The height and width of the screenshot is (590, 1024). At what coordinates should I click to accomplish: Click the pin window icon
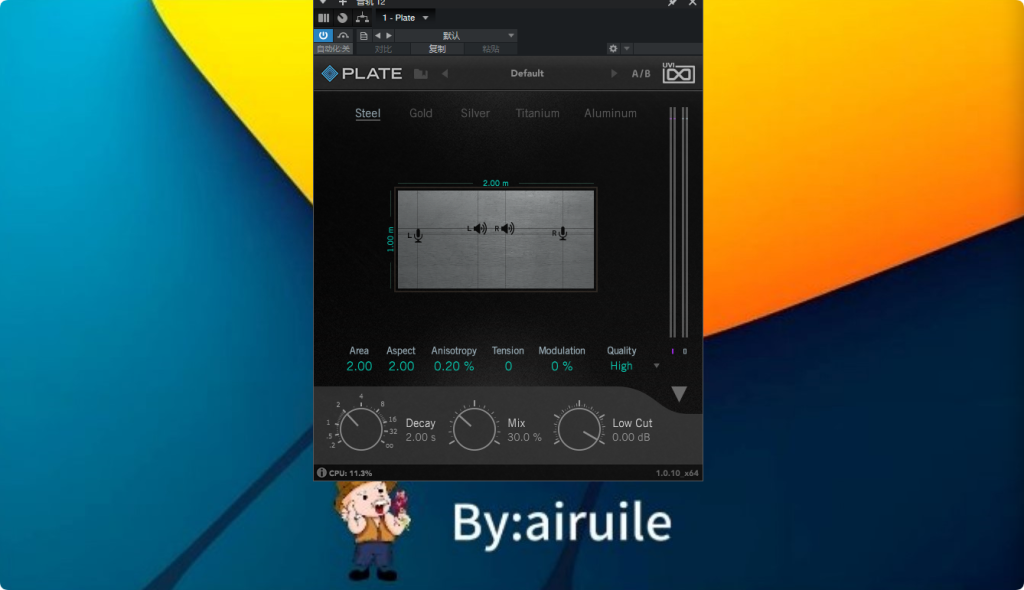(672, 3)
